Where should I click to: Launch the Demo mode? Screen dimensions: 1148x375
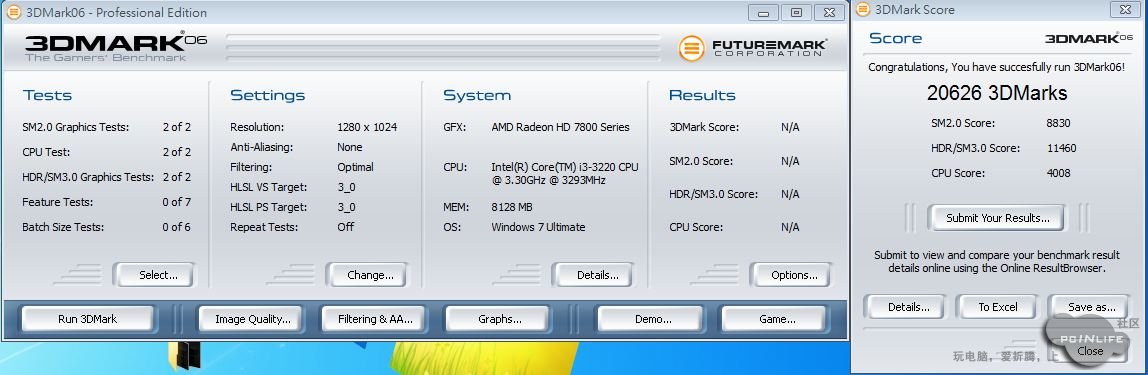pyautogui.click(x=652, y=319)
